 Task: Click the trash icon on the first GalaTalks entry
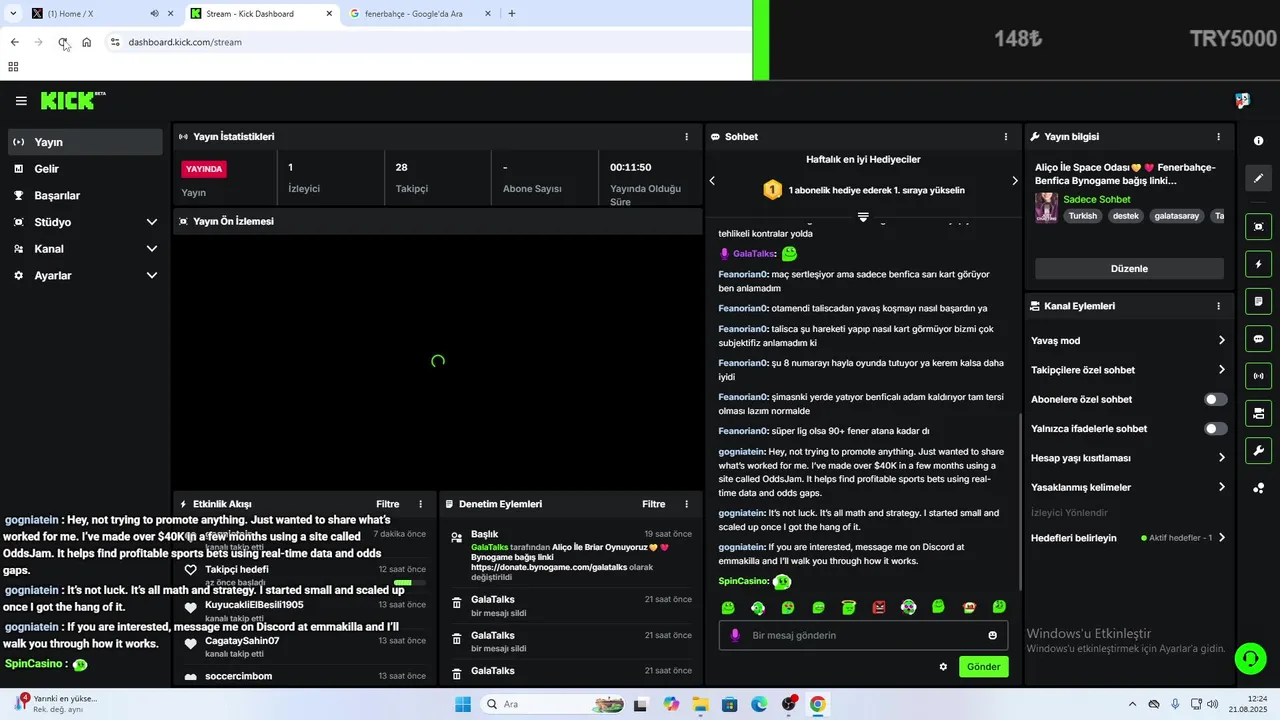(456, 603)
